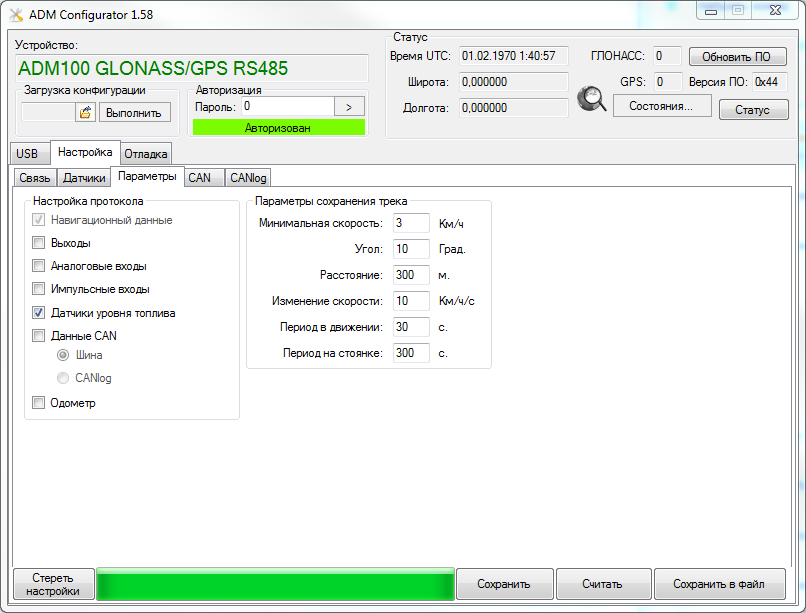
Task: Toggle the Выходы checkbox
Action: [39, 243]
